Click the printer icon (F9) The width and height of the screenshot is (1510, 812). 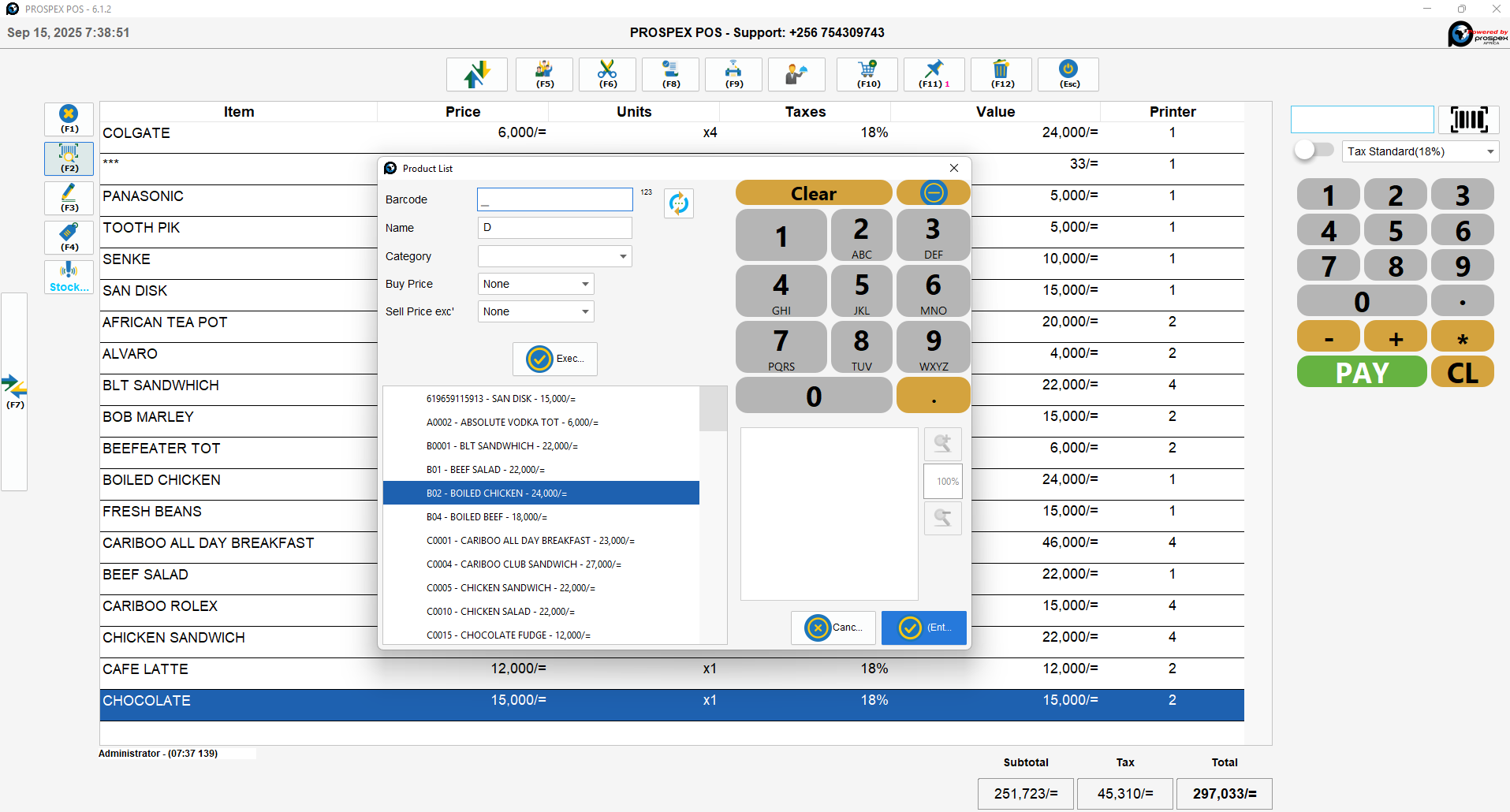point(733,74)
